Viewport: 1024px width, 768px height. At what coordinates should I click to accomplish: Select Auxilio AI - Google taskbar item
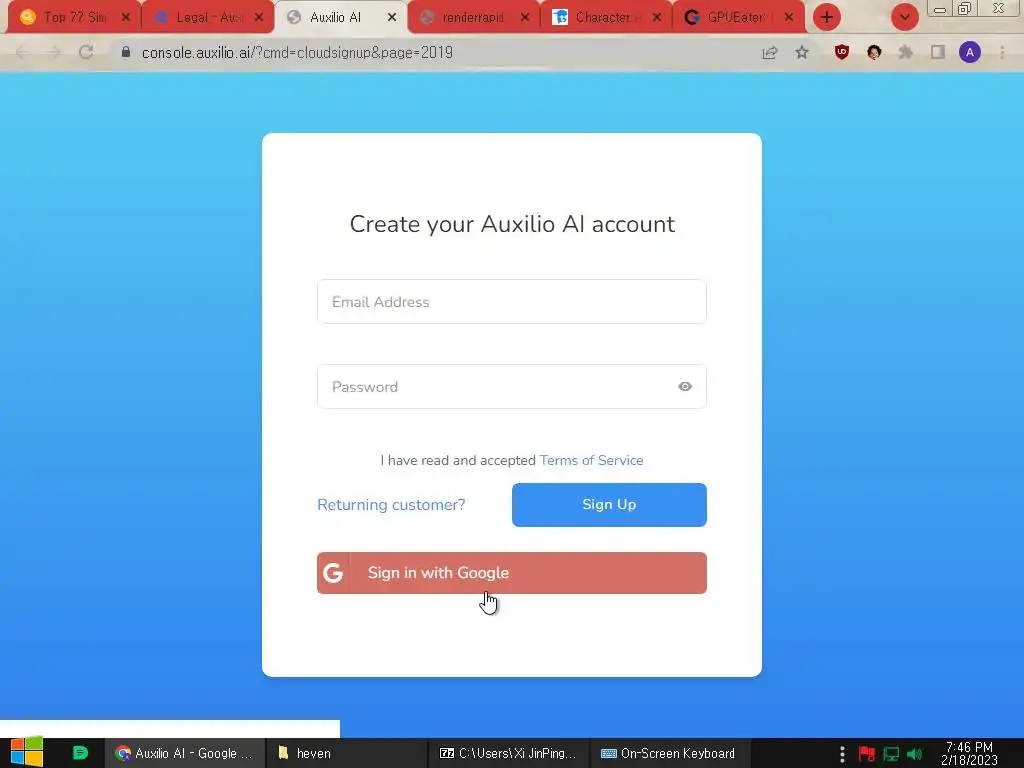(185, 753)
